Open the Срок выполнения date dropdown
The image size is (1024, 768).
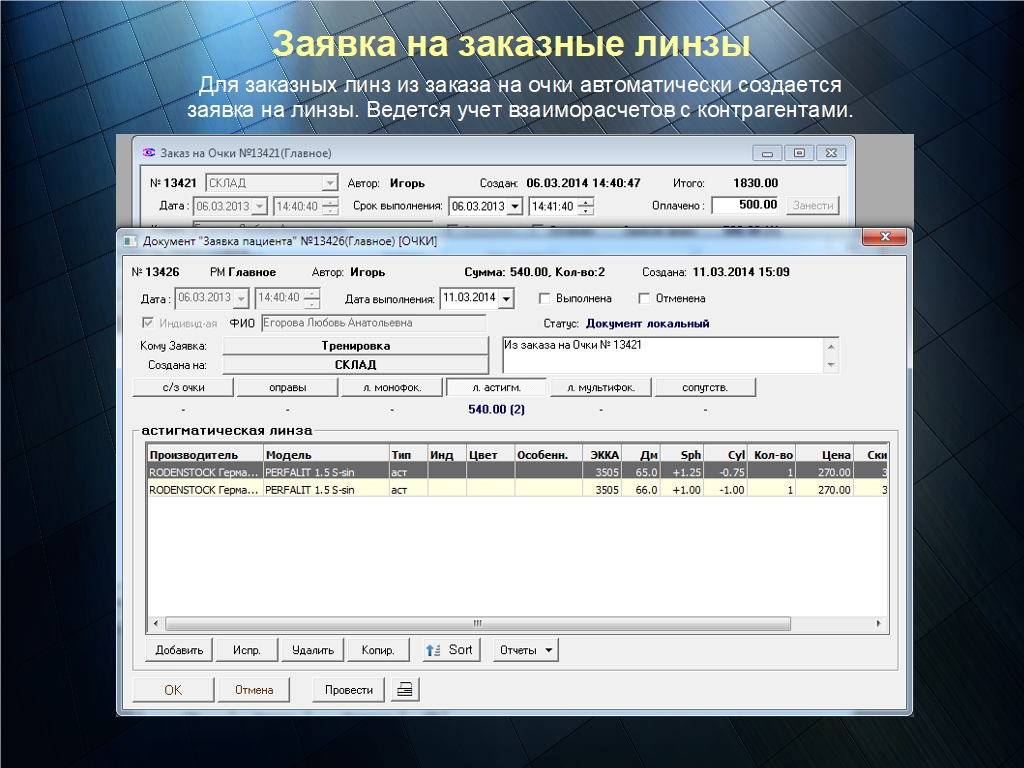[515, 206]
